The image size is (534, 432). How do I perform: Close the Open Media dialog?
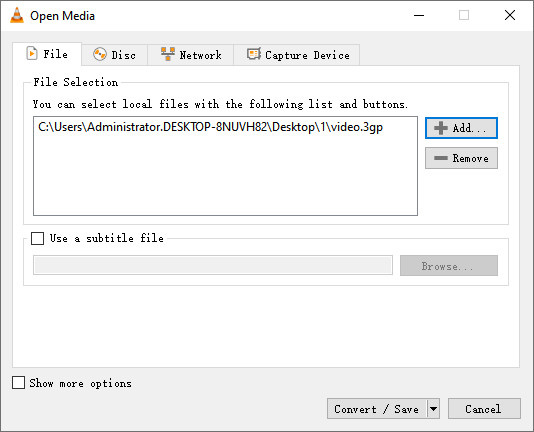510,15
